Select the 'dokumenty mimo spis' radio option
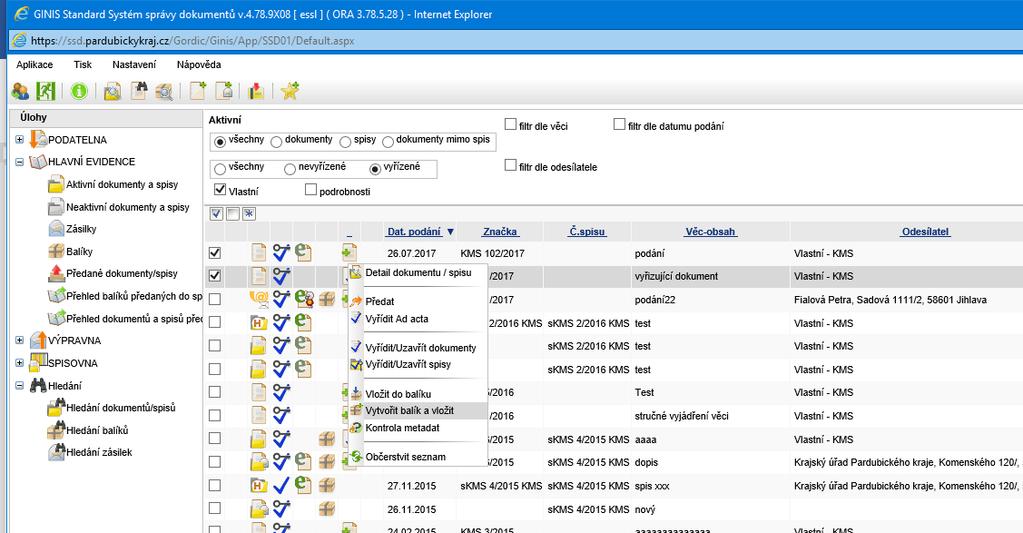The height and width of the screenshot is (533, 1023). tap(388, 142)
